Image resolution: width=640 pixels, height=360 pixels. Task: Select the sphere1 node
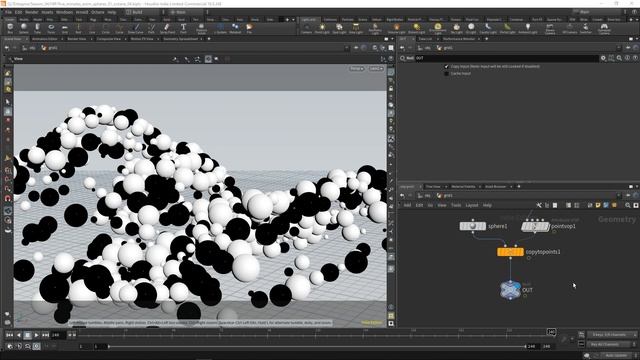click(x=473, y=226)
